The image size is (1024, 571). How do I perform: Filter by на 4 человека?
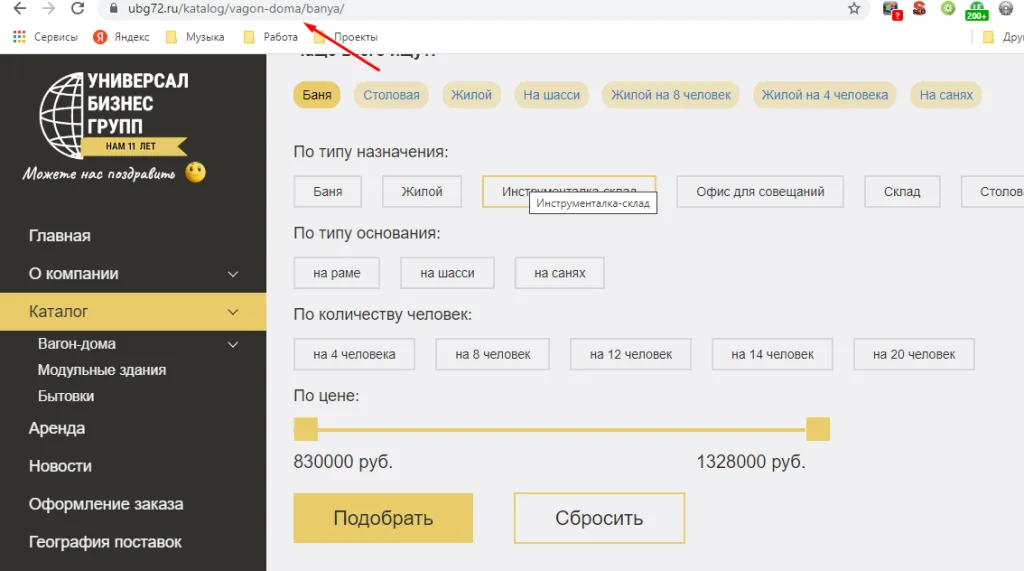tap(354, 354)
